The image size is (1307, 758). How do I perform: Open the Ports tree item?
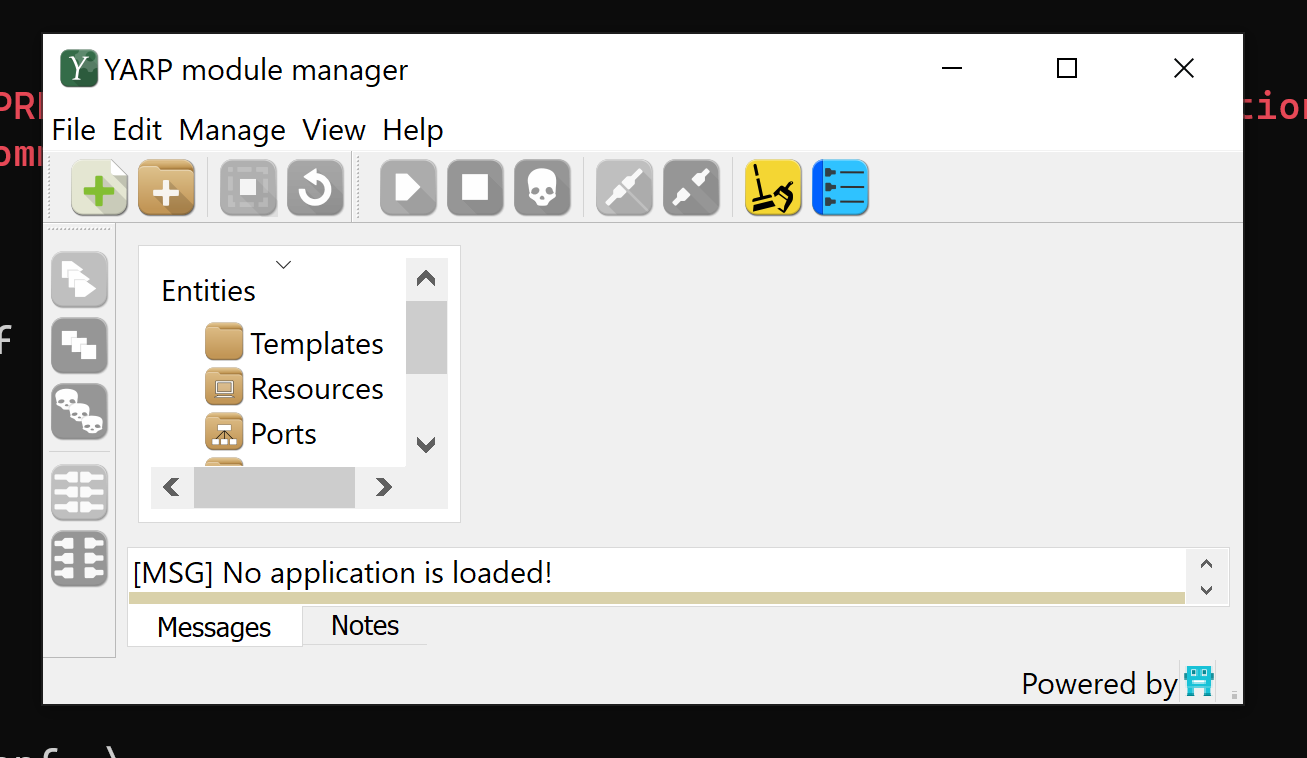pyautogui.click(x=283, y=433)
